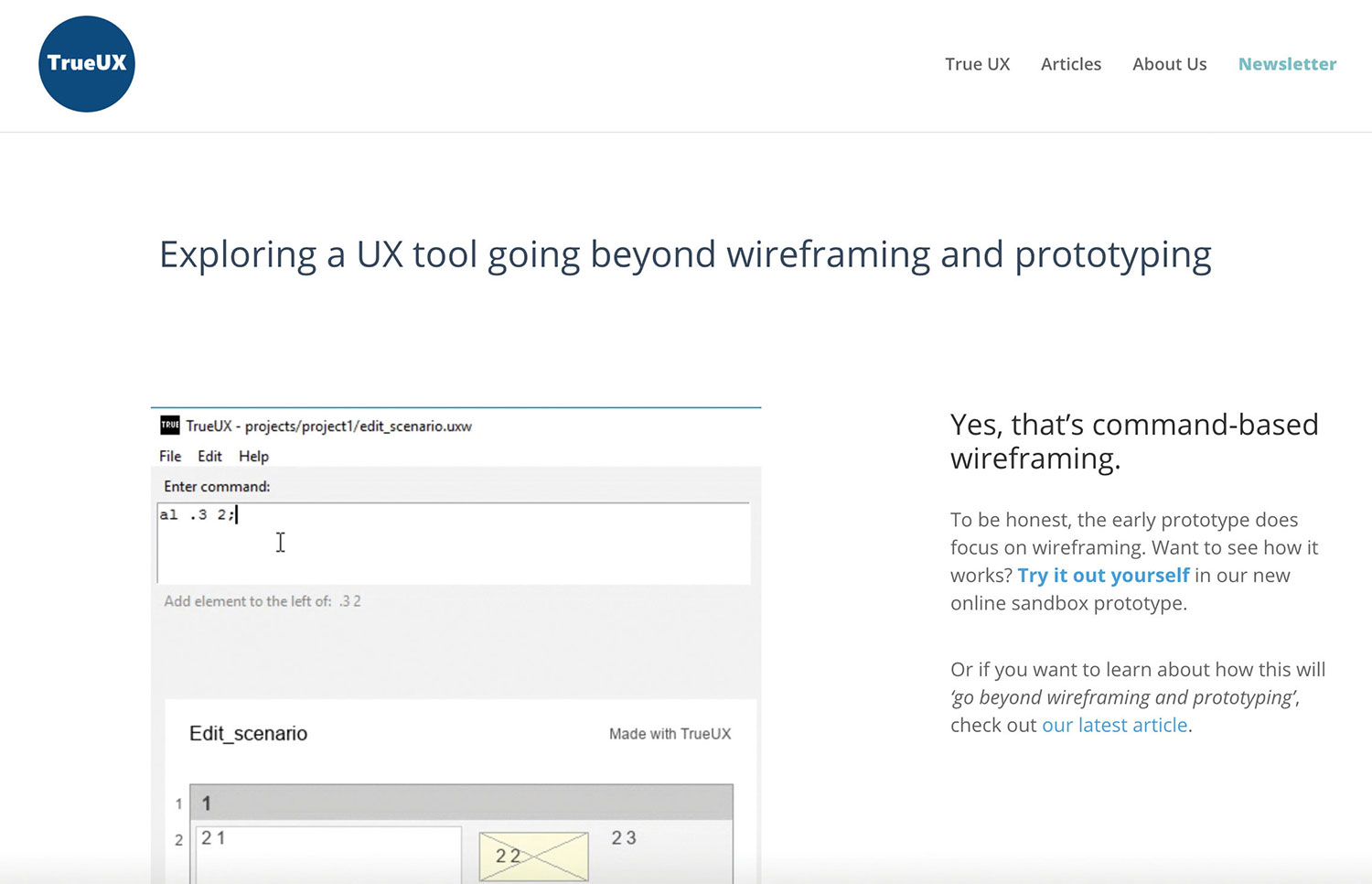The height and width of the screenshot is (884, 1372).
Task: Open the File menu in TrueUX
Action: coord(169,456)
